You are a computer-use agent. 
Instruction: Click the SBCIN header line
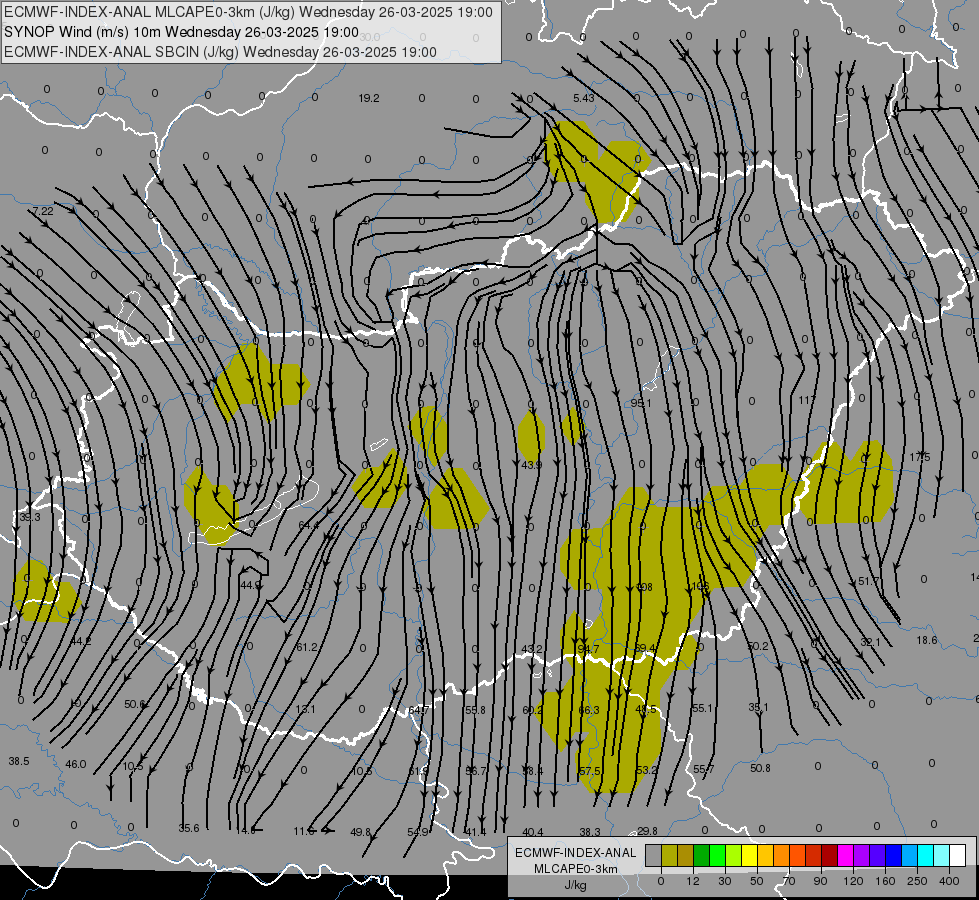click(x=220, y=52)
